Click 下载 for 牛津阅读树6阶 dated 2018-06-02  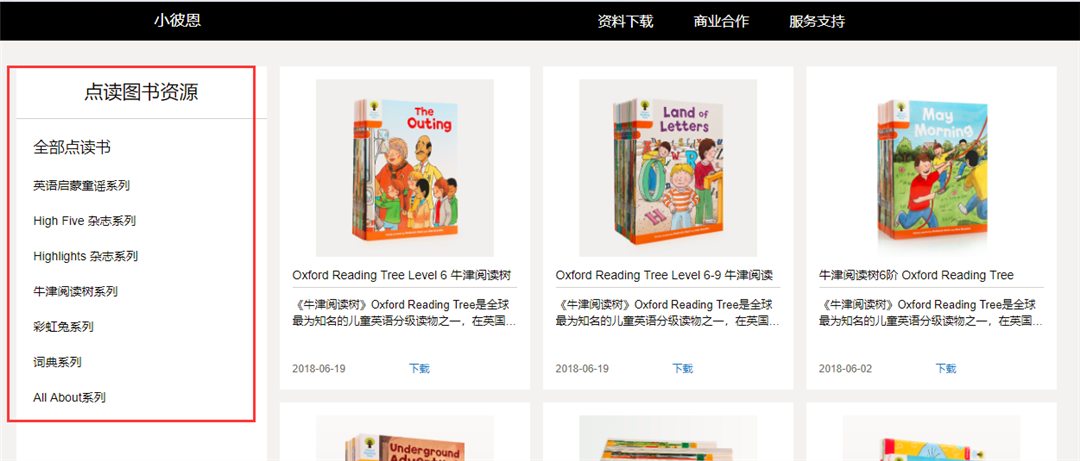[x=946, y=369]
